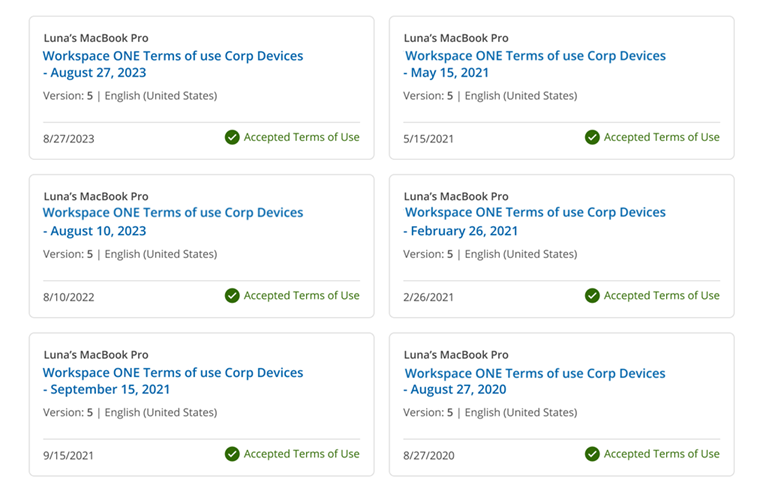Open the February 26, 2021 terms link
This screenshot has width=763, height=503.
point(535,222)
